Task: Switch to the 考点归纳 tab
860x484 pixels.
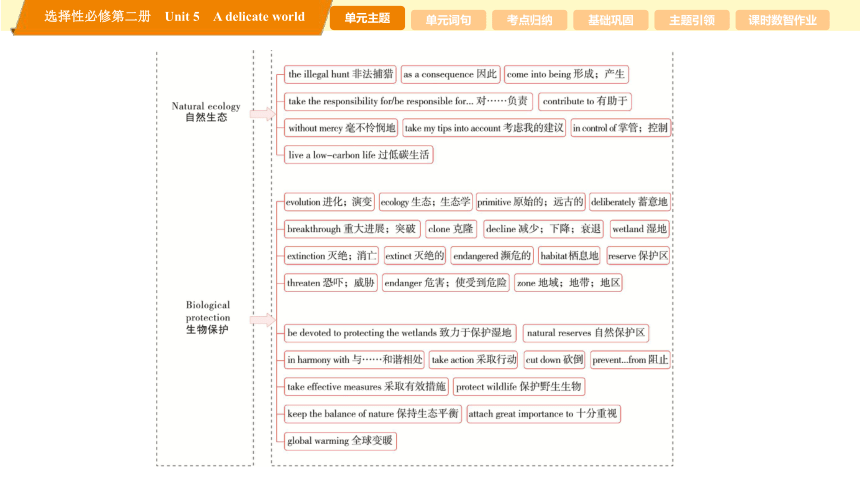Action: (x=529, y=20)
